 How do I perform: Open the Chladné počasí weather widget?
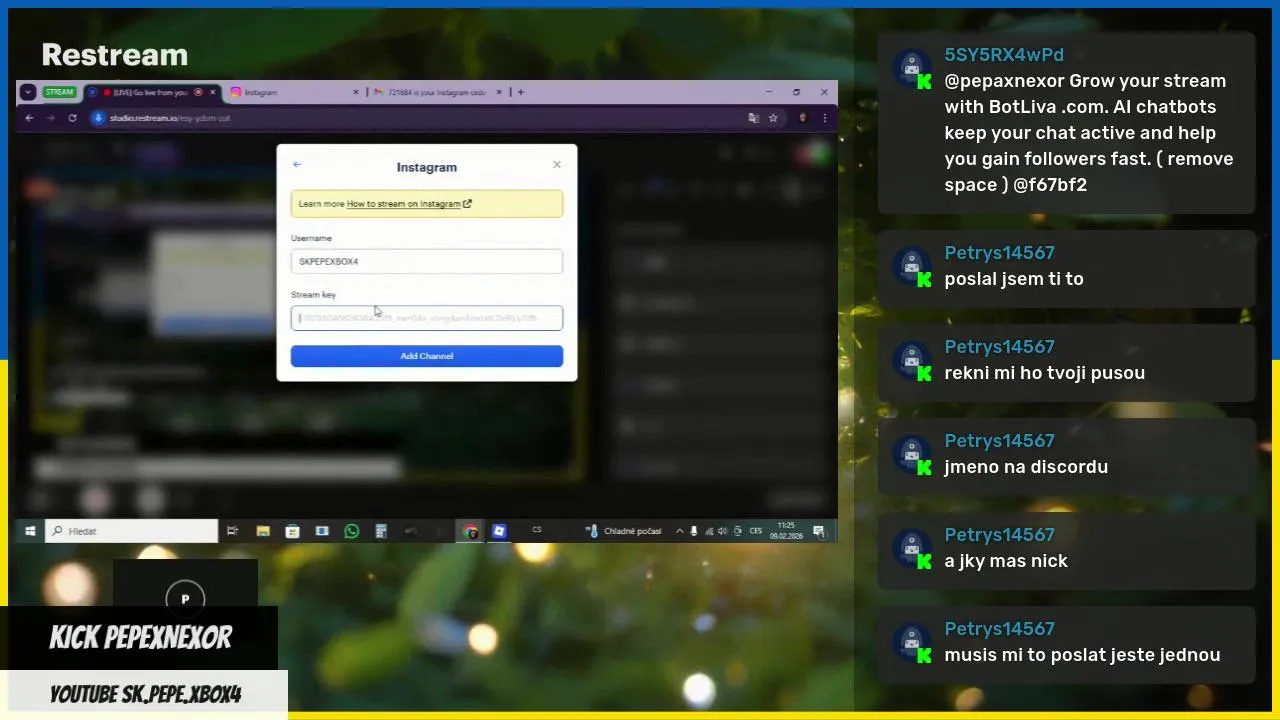pos(625,531)
